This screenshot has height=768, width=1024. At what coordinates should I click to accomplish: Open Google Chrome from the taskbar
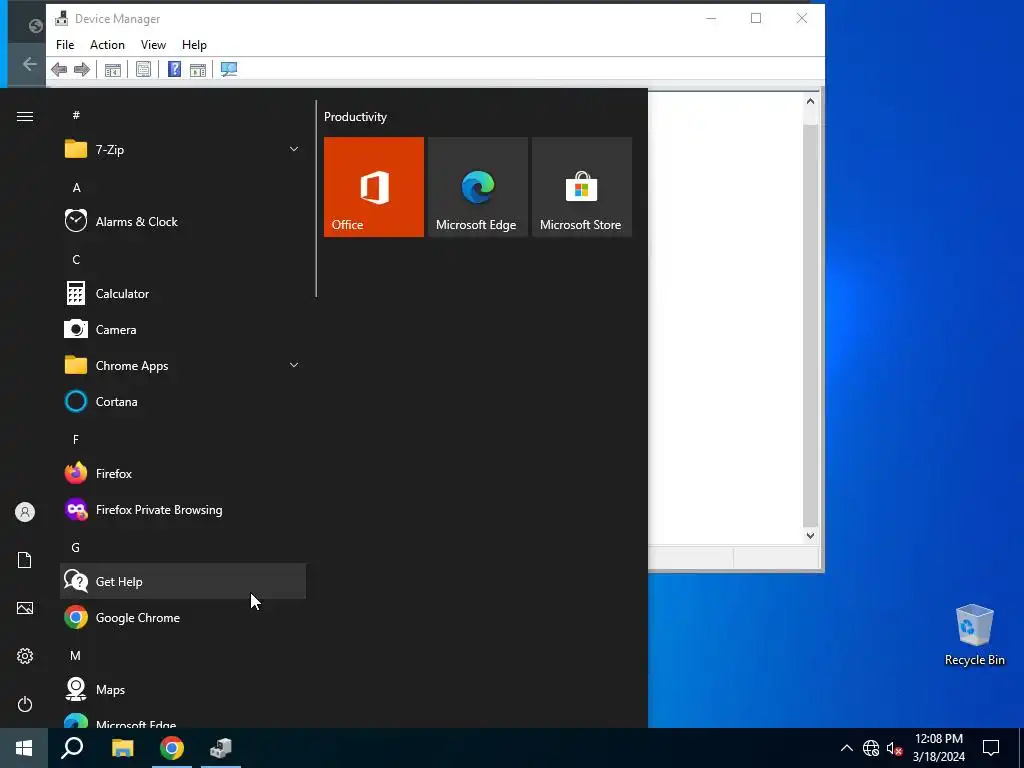click(x=172, y=748)
